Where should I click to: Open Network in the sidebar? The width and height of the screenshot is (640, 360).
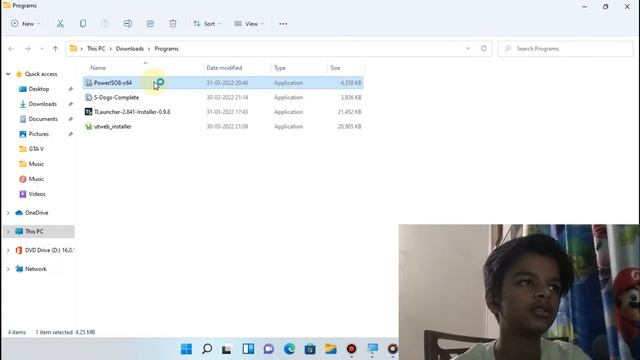[x=36, y=269]
